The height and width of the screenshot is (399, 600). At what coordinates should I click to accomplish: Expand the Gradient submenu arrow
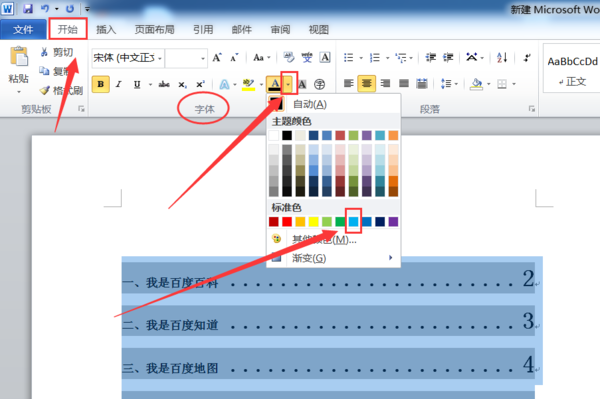click(390, 258)
